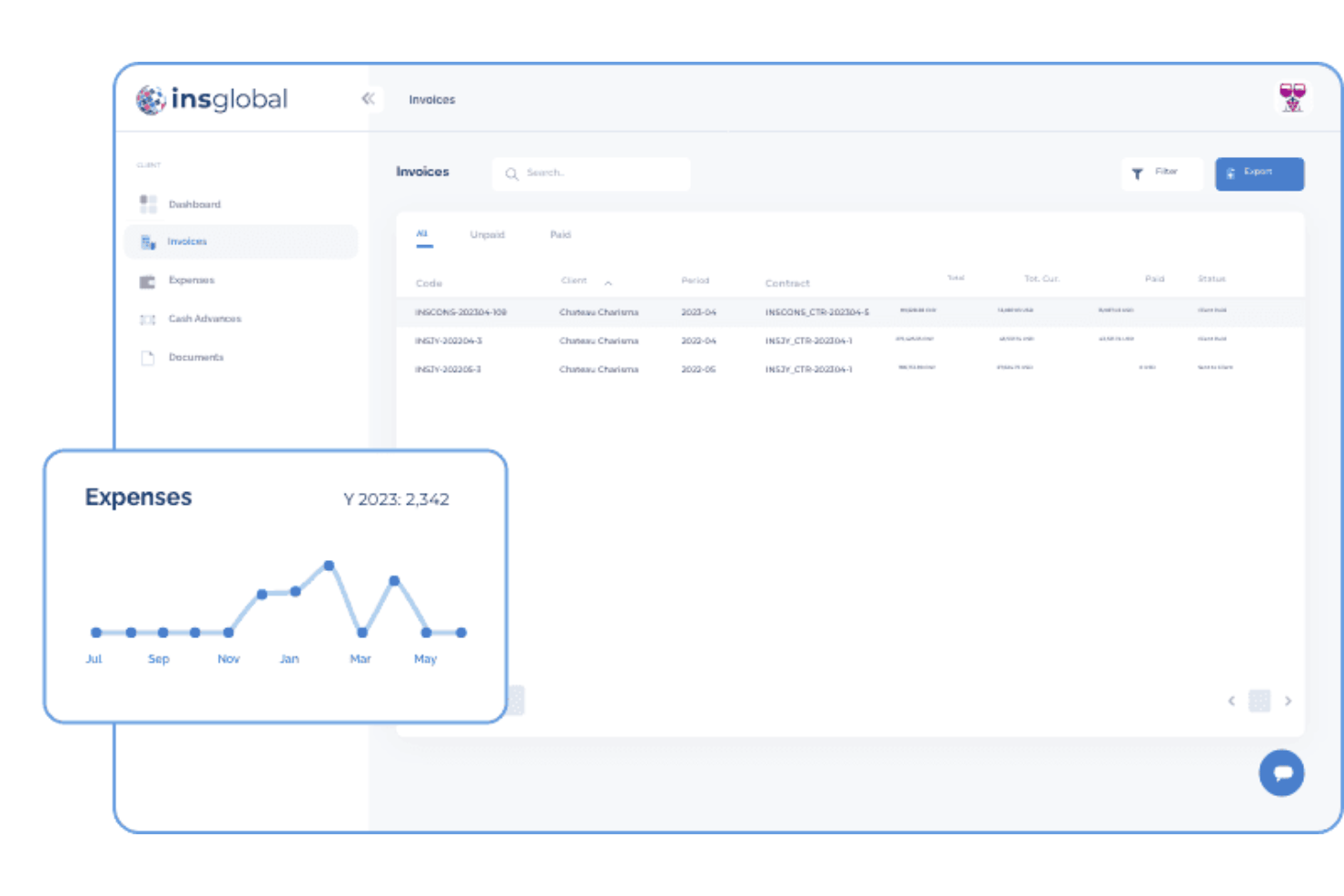
Task: Click the Invoices icon in sidebar
Action: coord(148,241)
